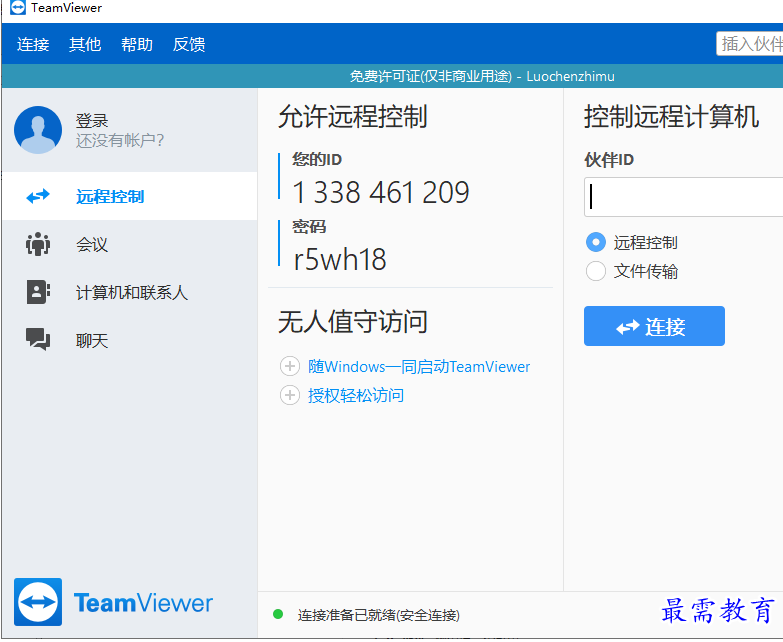Open the 其他 menu

tap(85, 44)
